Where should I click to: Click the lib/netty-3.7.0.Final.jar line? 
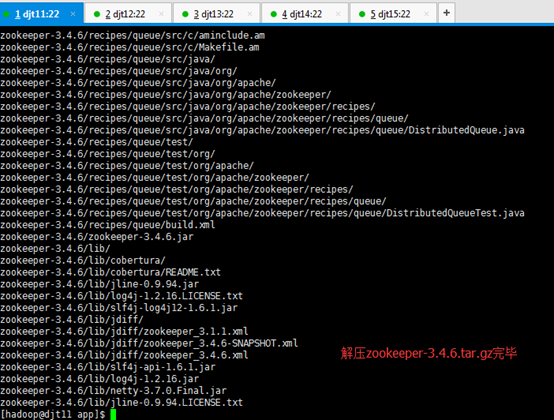pos(113,391)
